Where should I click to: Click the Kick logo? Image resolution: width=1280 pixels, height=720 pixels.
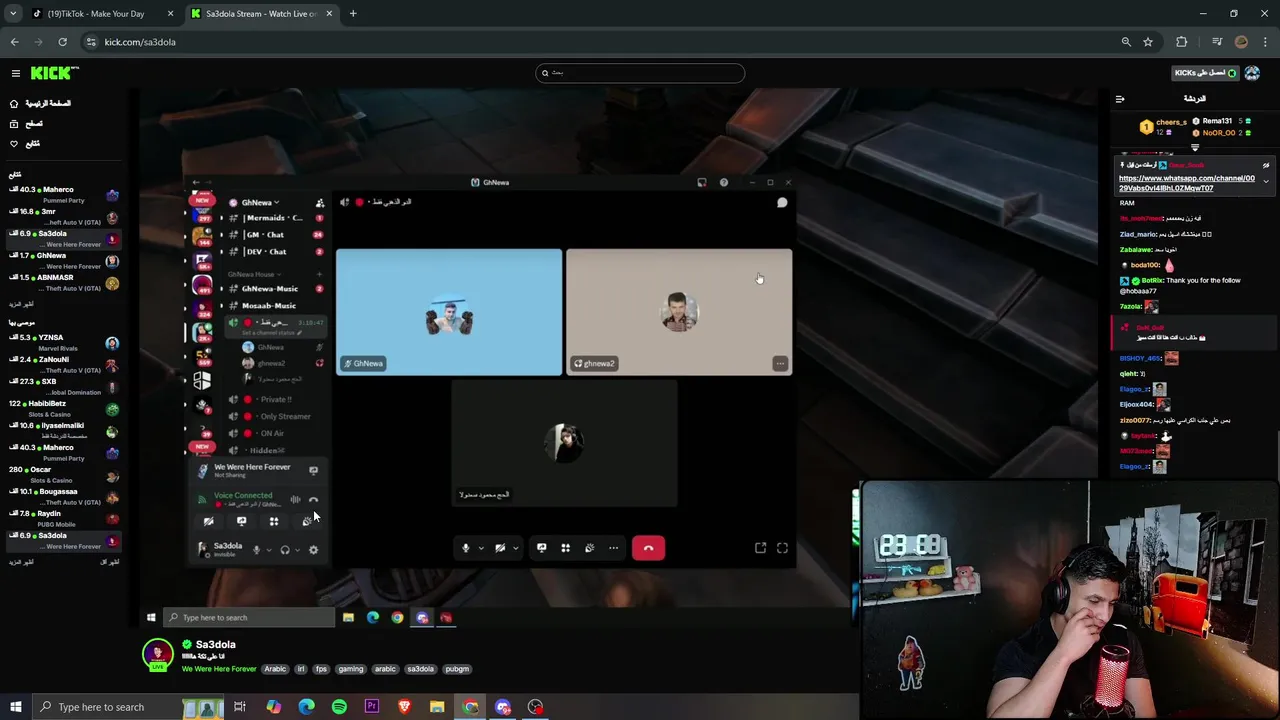tap(54, 73)
